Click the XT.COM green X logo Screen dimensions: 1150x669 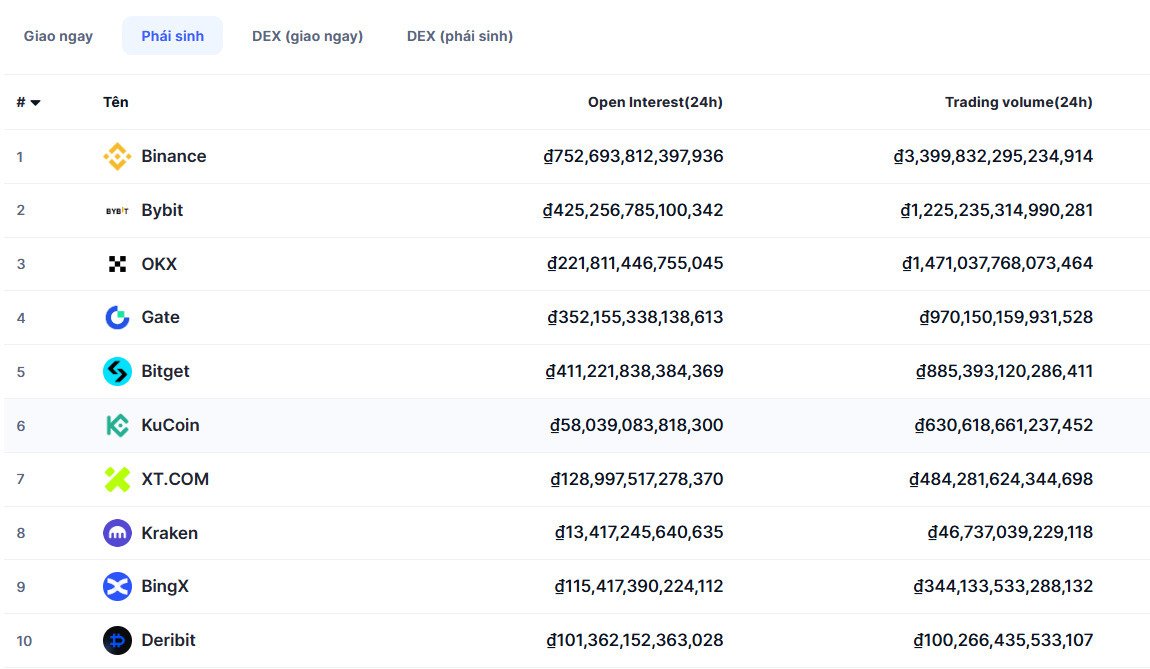pyautogui.click(x=117, y=479)
